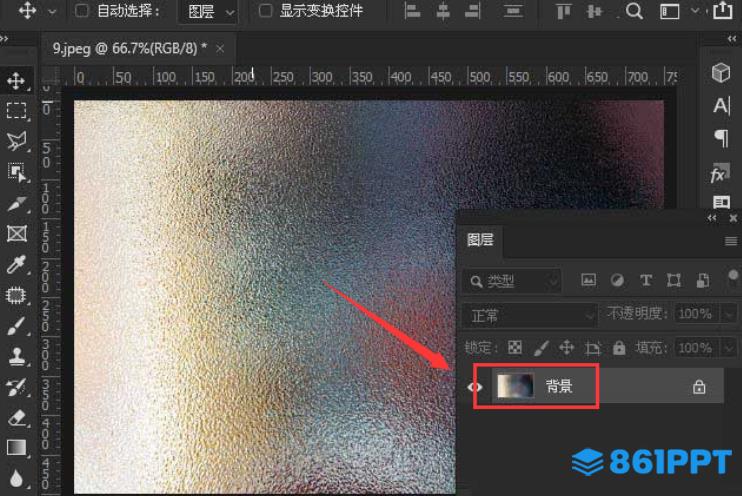This screenshot has height=496, width=742.
Task: Align right edges in options bar
Action: 472,11
